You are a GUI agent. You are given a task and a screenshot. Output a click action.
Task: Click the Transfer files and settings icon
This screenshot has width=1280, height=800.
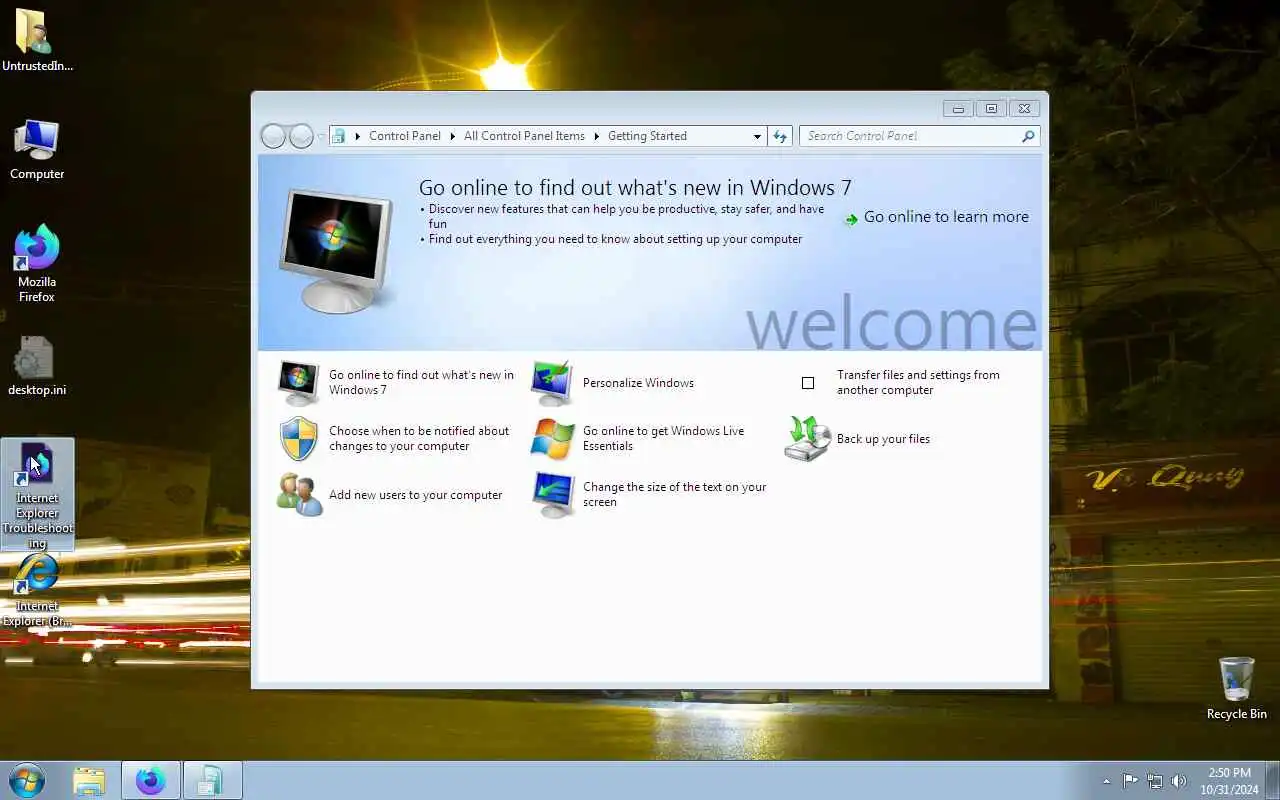pyautogui.click(x=808, y=383)
